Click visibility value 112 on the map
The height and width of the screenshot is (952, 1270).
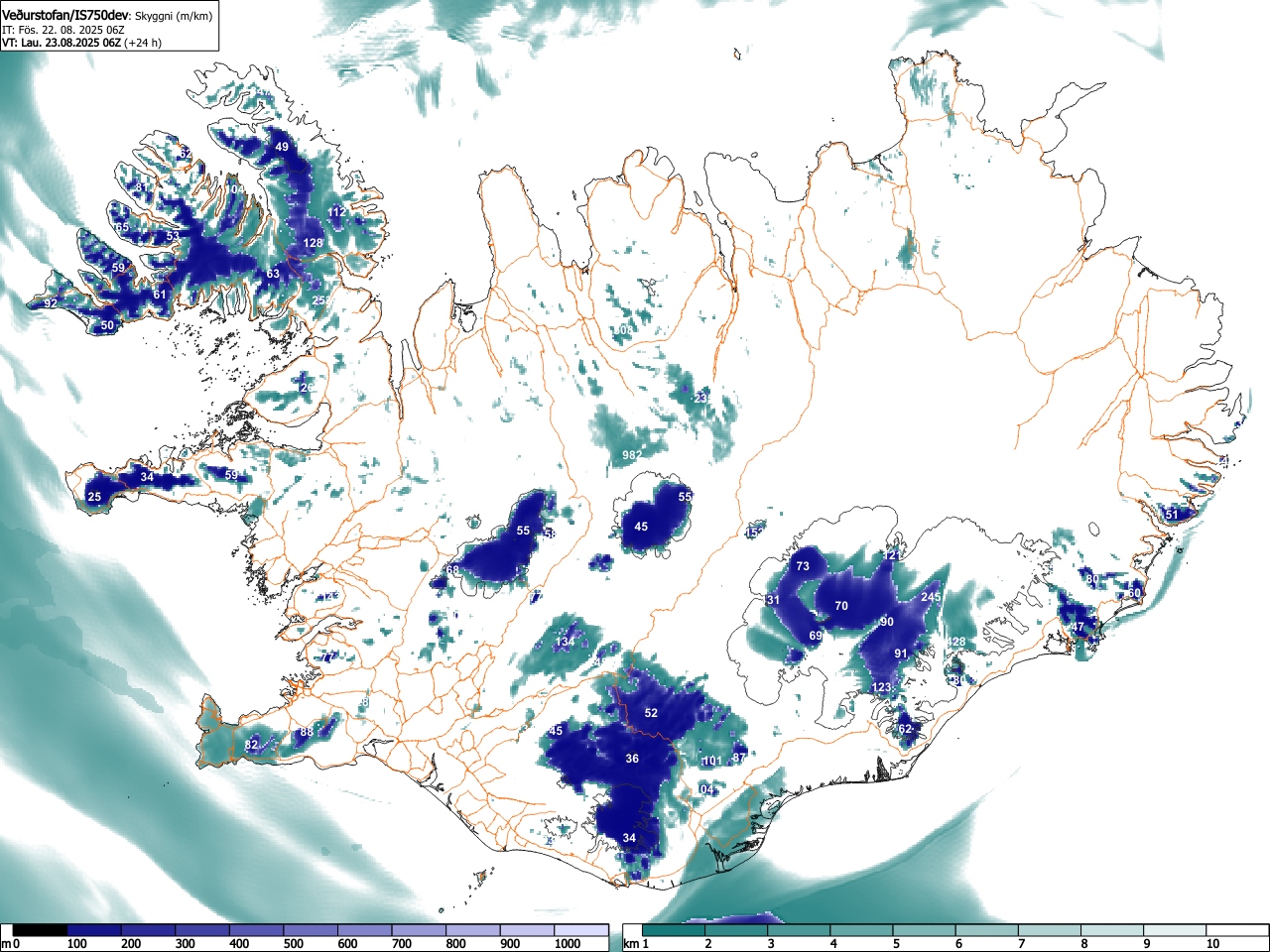pyautogui.click(x=337, y=211)
